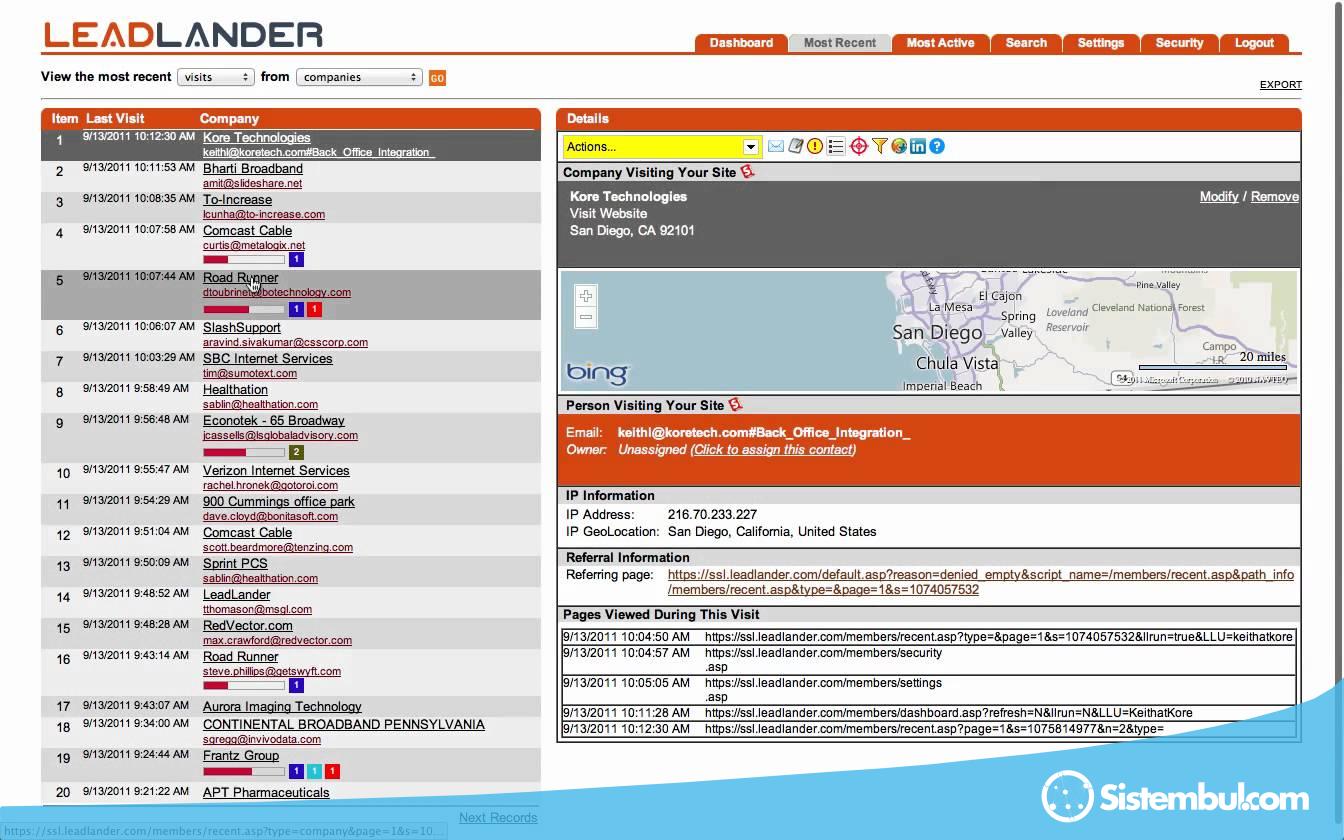Zoom in on the Bing map
1344x840 pixels.
[x=586, y=296]
